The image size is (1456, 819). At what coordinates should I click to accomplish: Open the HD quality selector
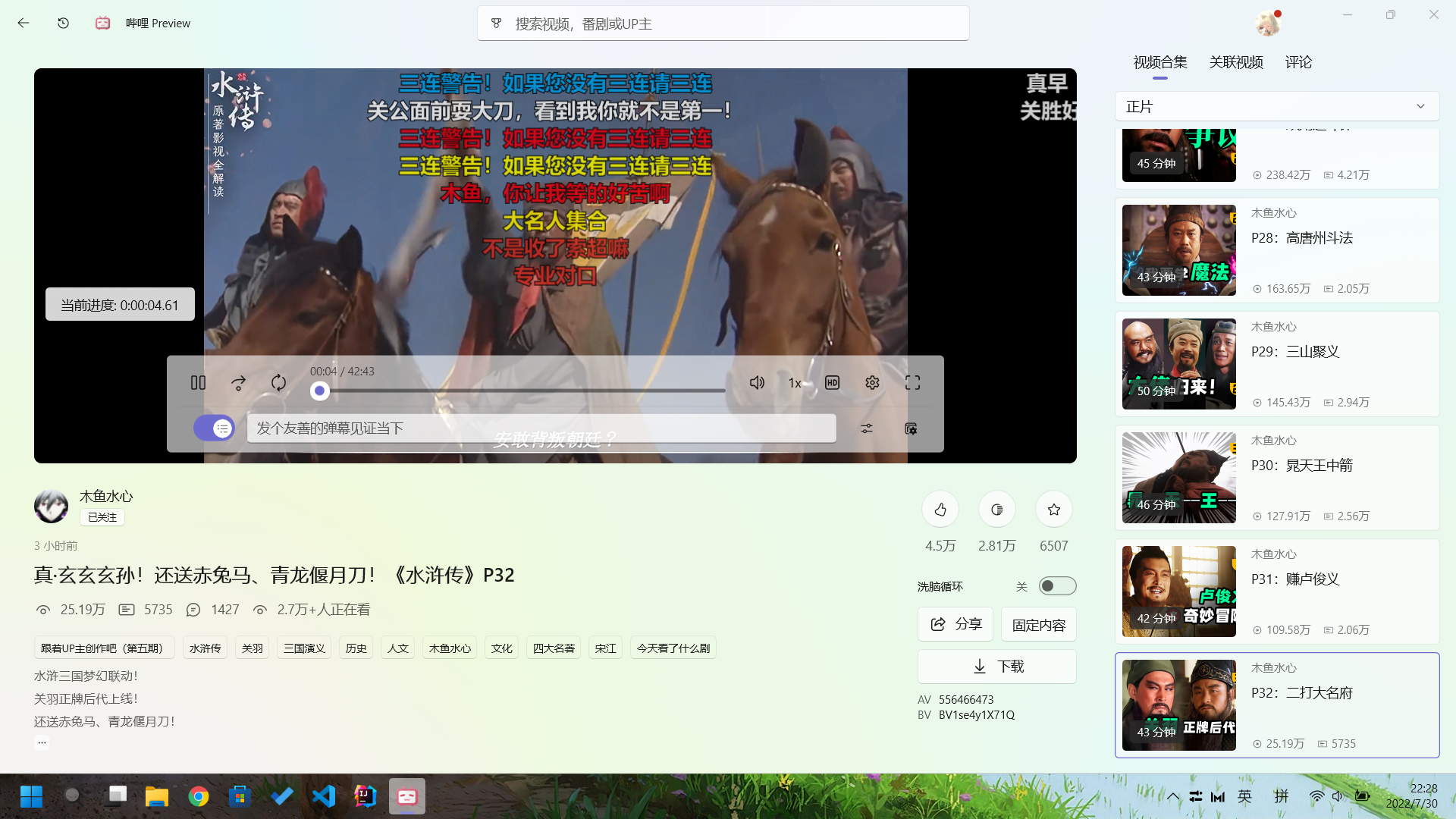832,383
